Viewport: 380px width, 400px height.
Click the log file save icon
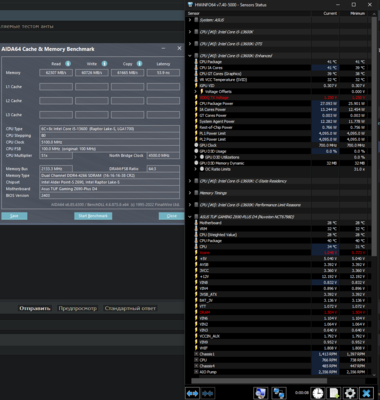334,393
